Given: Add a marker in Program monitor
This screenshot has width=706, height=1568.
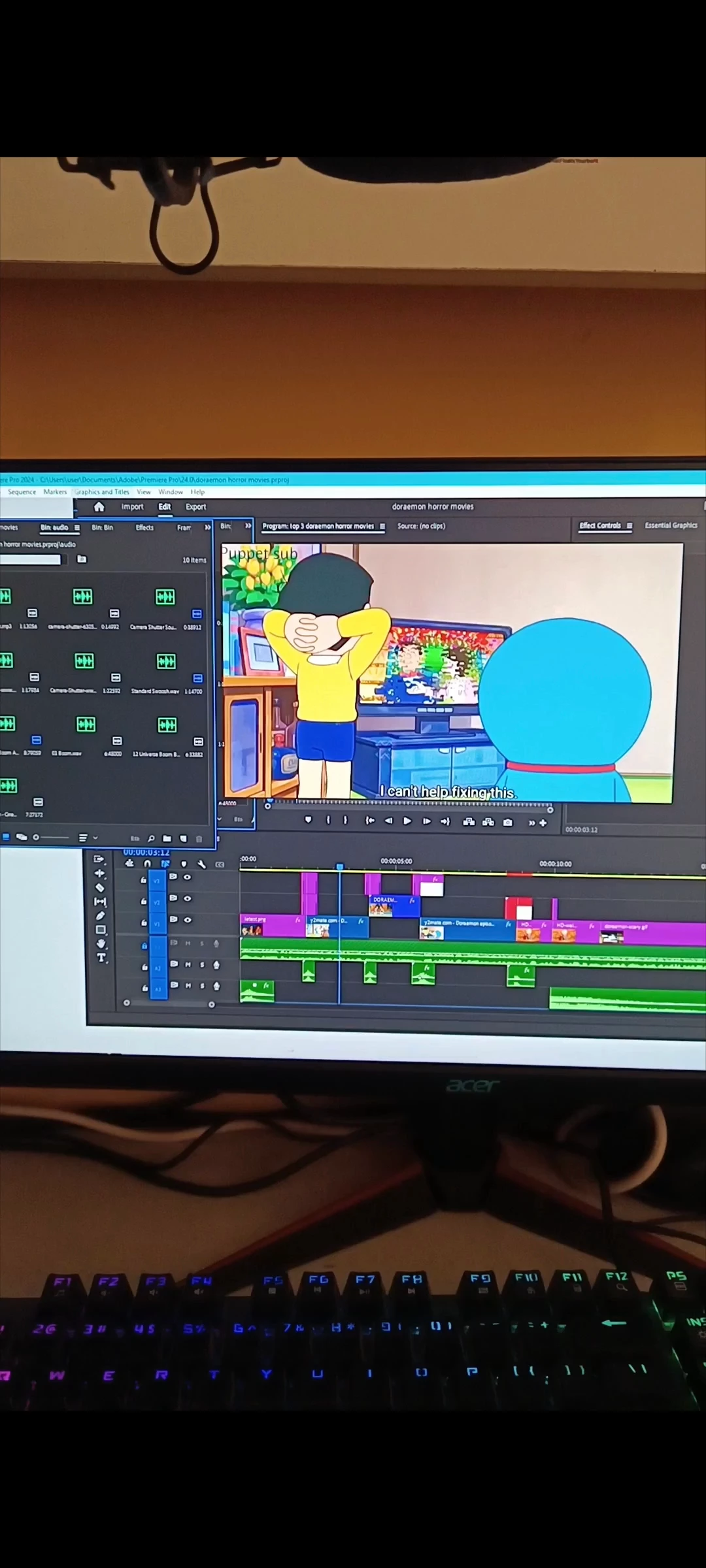Looking at the screenshot, I should pyautogui.click(x=309, y=820).
